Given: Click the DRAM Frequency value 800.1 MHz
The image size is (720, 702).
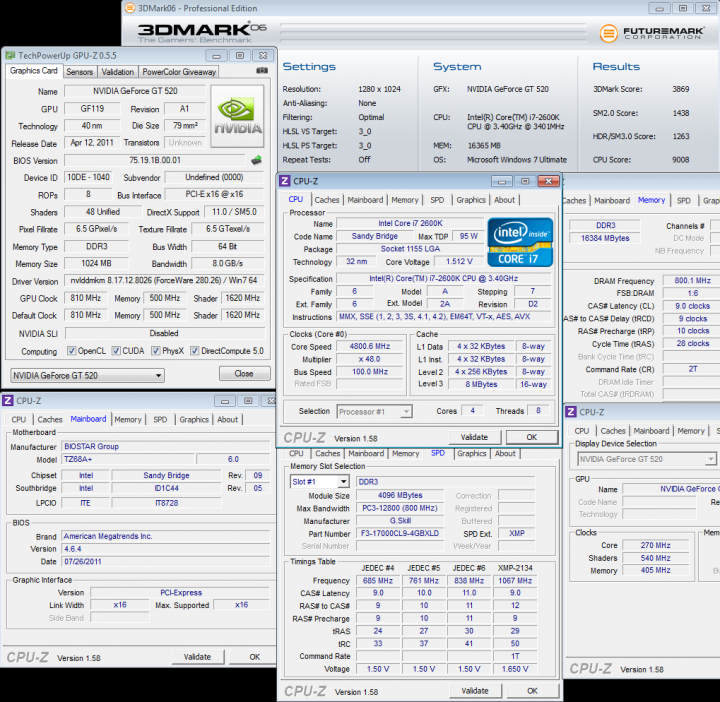Looking at the screenshot, I should tap(692, 281).
